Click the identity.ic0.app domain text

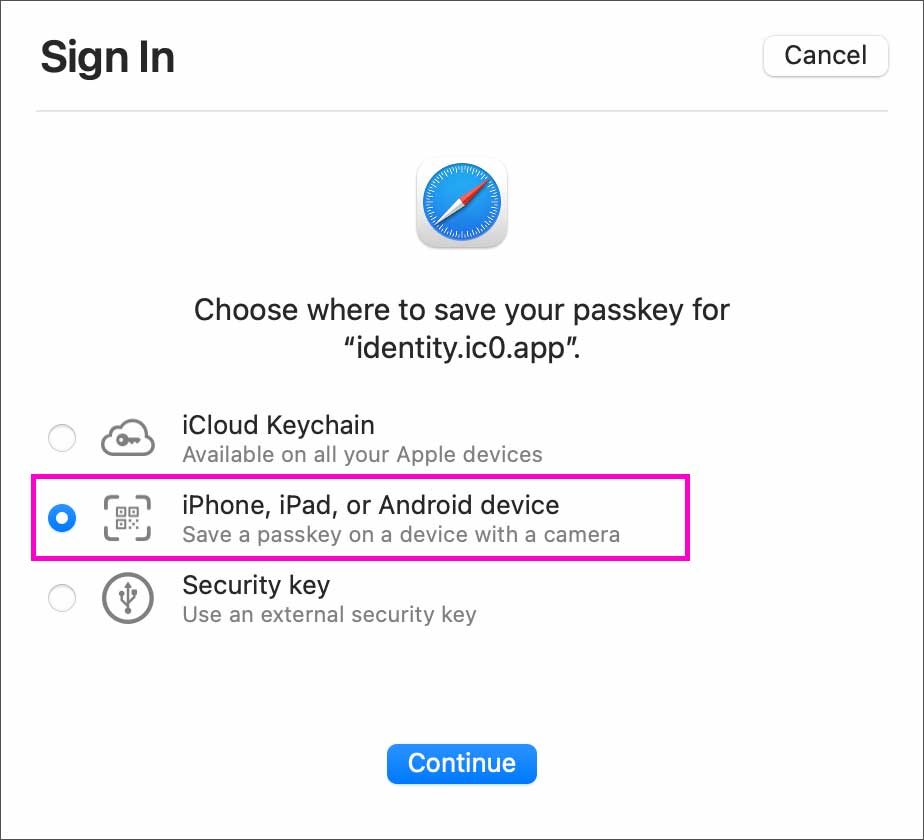(x=461, y=348)
